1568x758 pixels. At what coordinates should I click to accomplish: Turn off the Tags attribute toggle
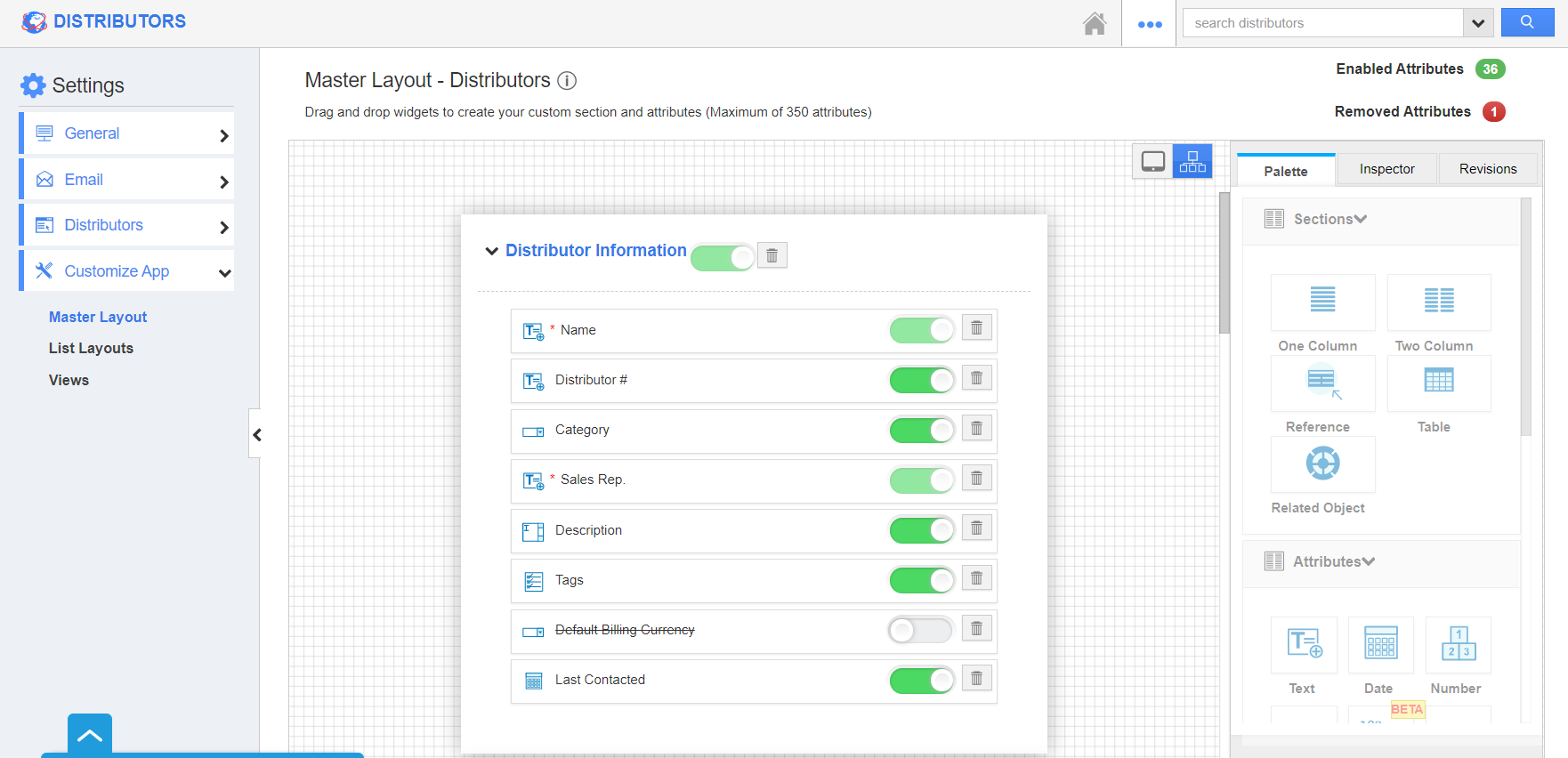pos(921,580)
